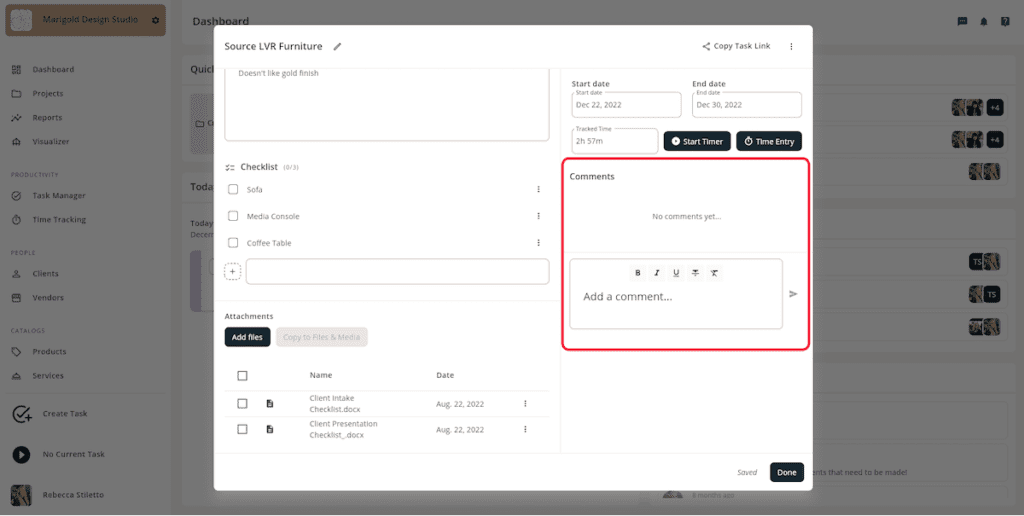Screen dimensions: 1024x516
Task: Click the strikethrough formatting icon
Action: tap(696, 273)
